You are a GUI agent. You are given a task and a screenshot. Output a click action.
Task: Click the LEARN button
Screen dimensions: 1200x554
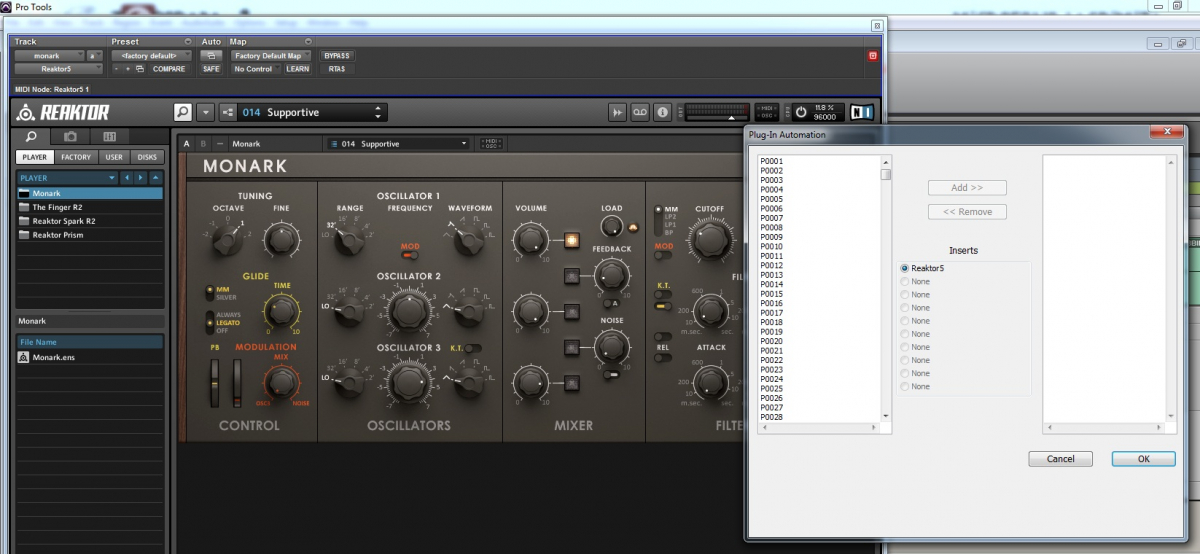click(298, 69)
